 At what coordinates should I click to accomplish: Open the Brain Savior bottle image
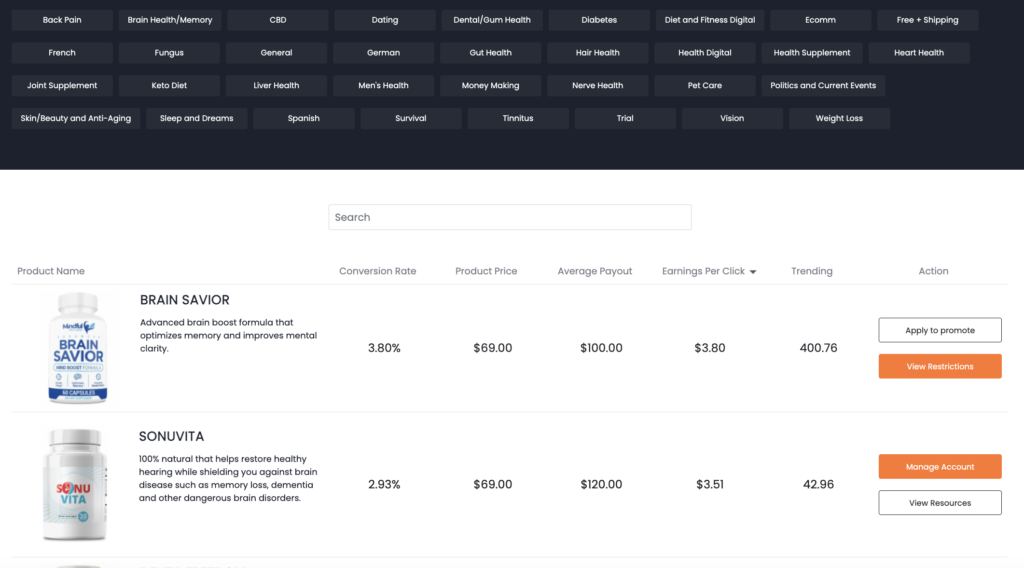tap(78, 347)
